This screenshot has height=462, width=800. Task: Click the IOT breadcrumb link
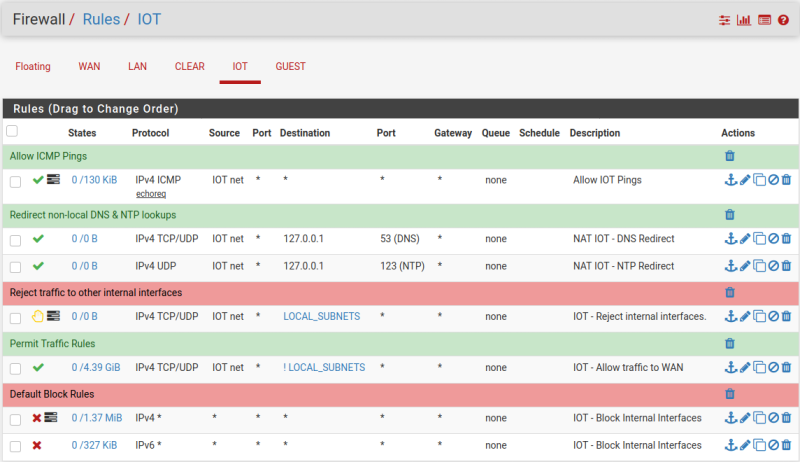[x=149, y=19]
